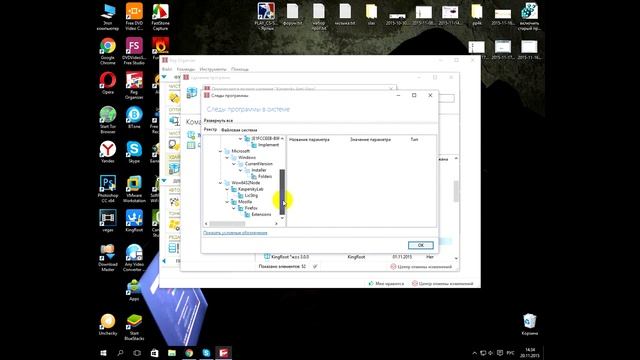Open Chrome from the taskbar

click(x=189, y=353)
